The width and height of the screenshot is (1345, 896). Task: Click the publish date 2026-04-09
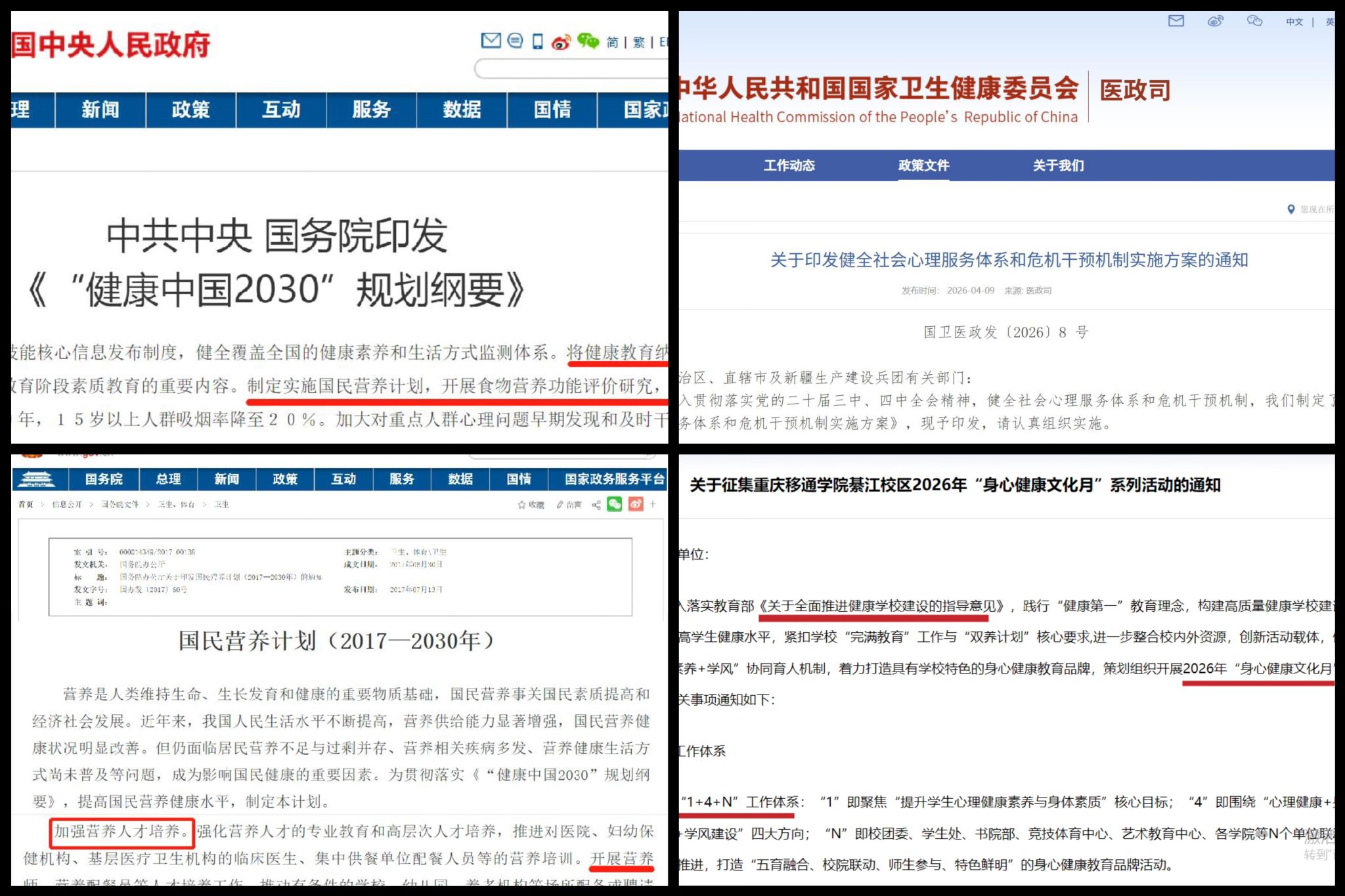point(971,291)
